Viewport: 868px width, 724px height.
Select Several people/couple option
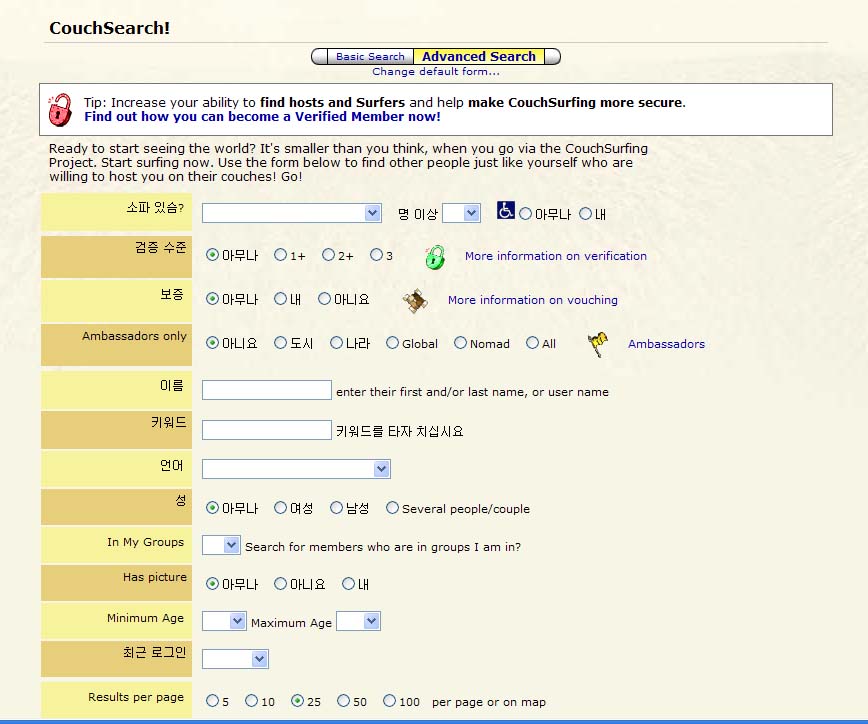pos(392,508)
